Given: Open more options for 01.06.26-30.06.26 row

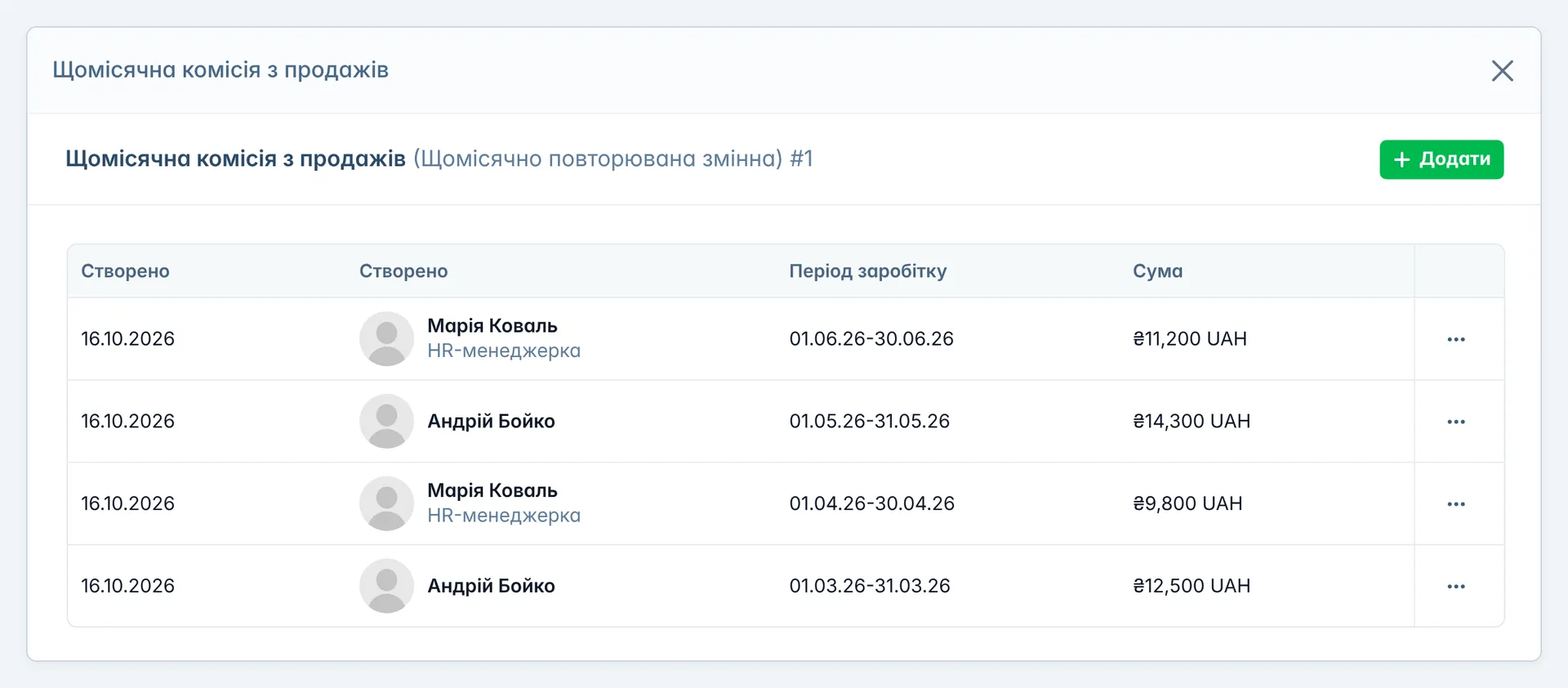Looking at the screenshot, I should pyautogui.click(x=1456, y=339).
